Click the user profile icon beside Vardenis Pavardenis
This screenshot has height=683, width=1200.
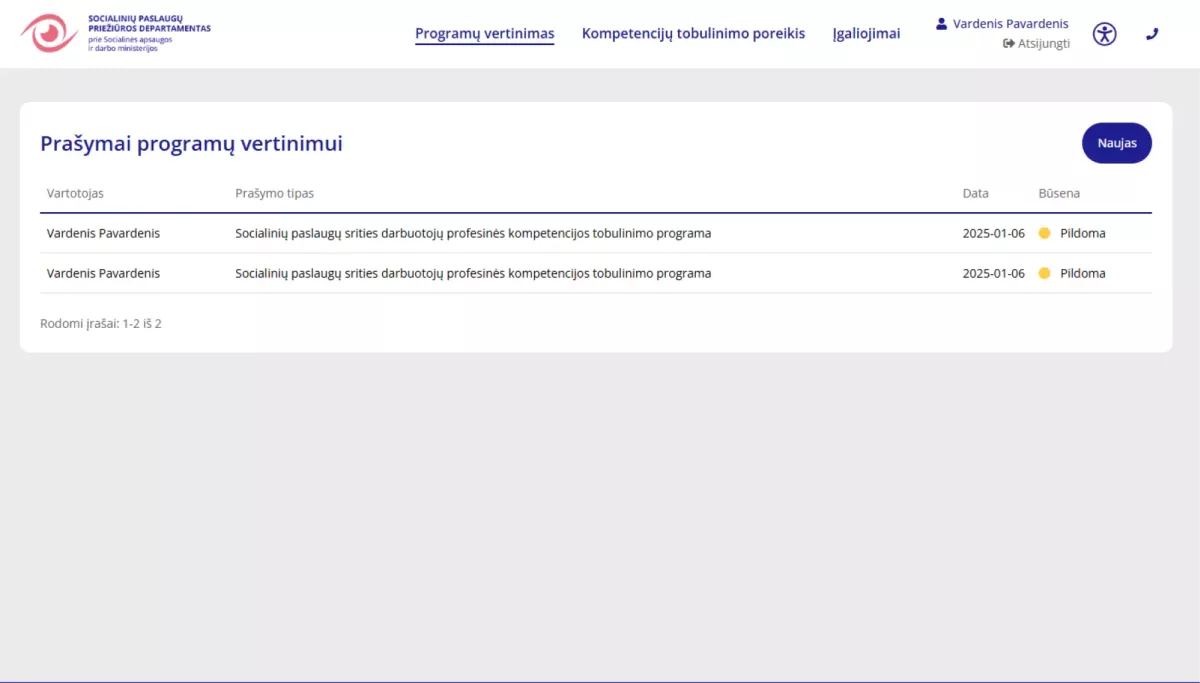[x=941, y=23]
